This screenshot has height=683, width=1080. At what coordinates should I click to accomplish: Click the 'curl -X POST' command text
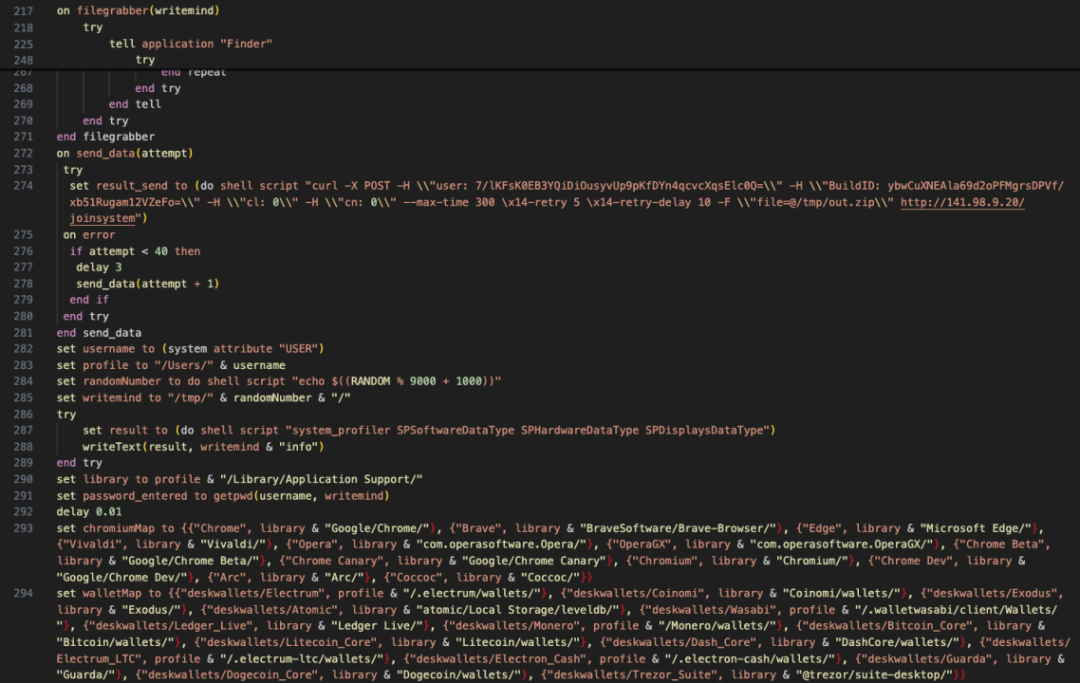351,186
